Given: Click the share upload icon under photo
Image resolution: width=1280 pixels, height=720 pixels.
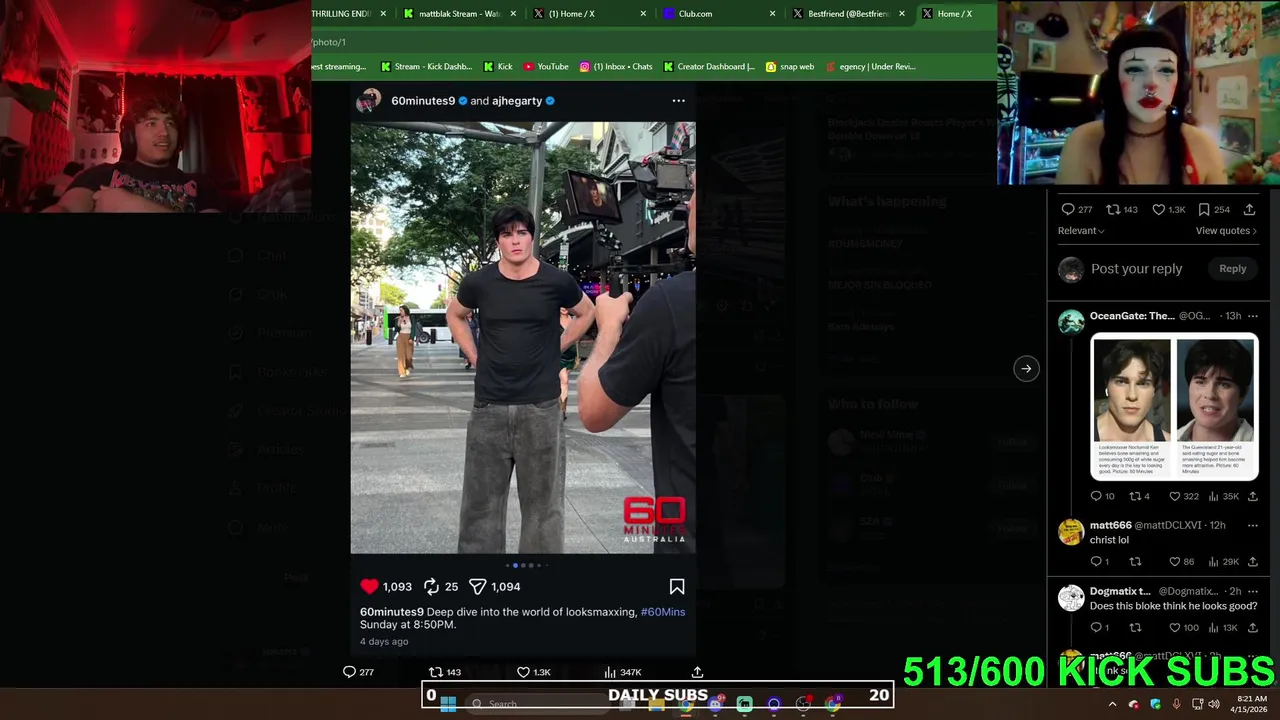Looking at the screenshot, I should pyautogui.click(x=697, y=672).
